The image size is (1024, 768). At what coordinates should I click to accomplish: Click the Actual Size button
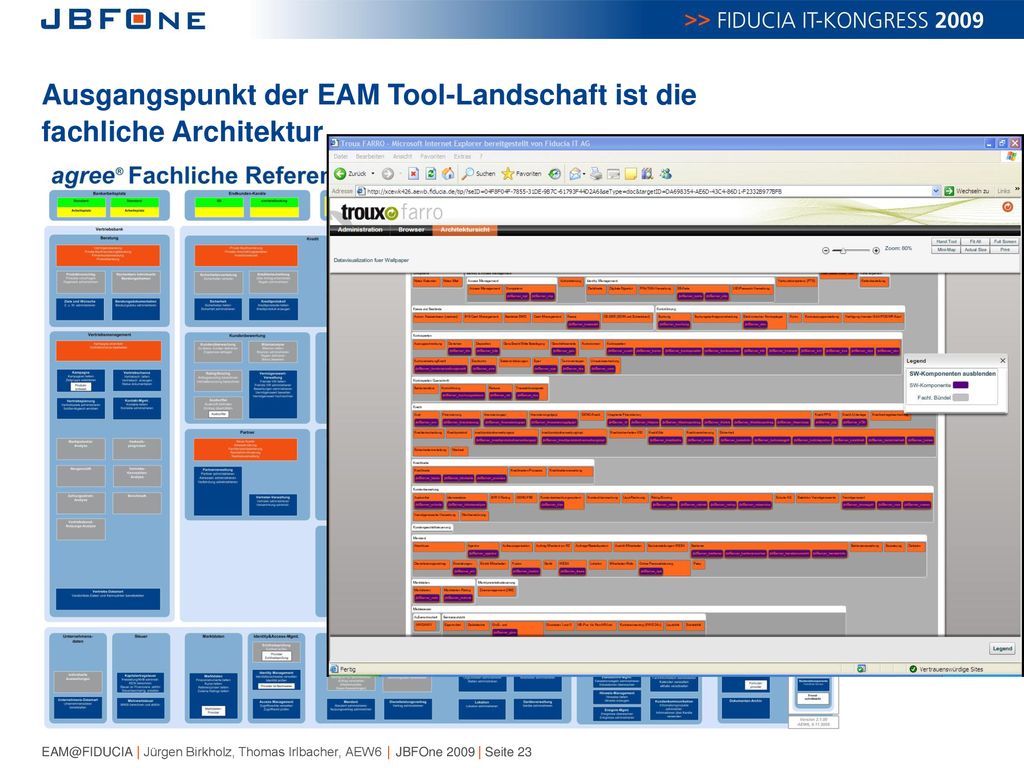(976, 249)
